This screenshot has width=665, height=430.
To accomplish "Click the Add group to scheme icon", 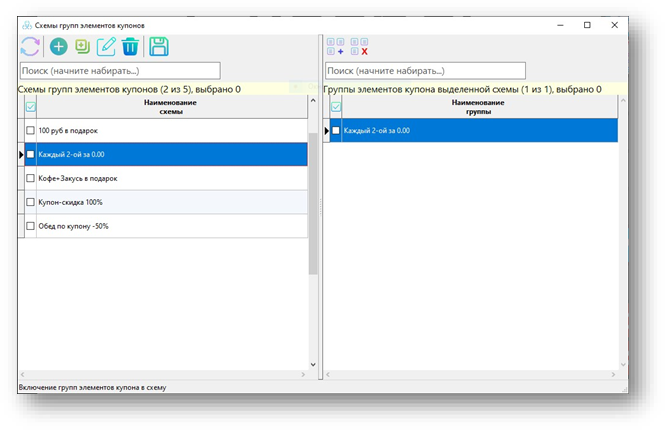I will pos(336,46).
